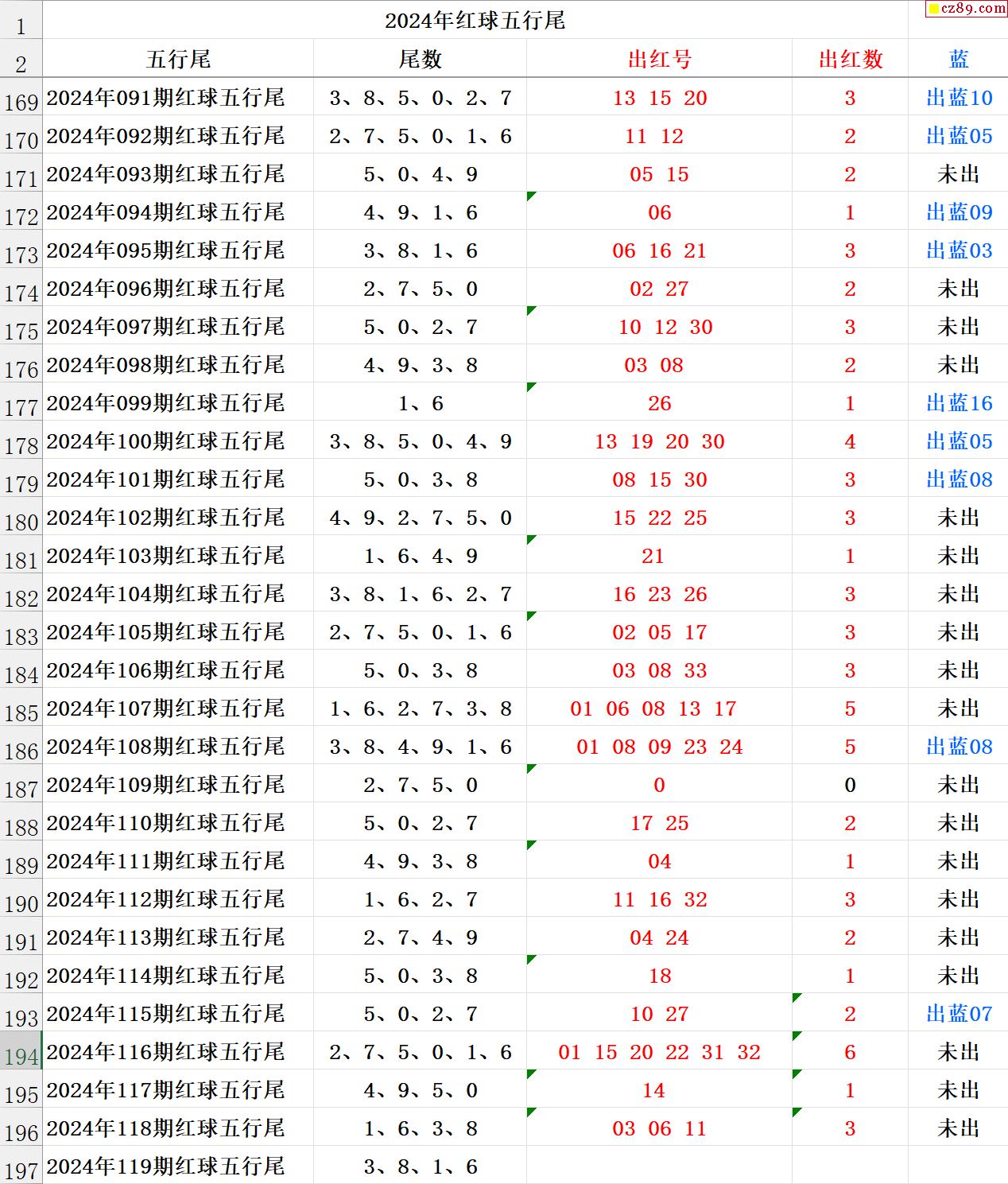Click 出蓝07 blue cell
This screenshot has height=1184, width=1008.
958,1014
